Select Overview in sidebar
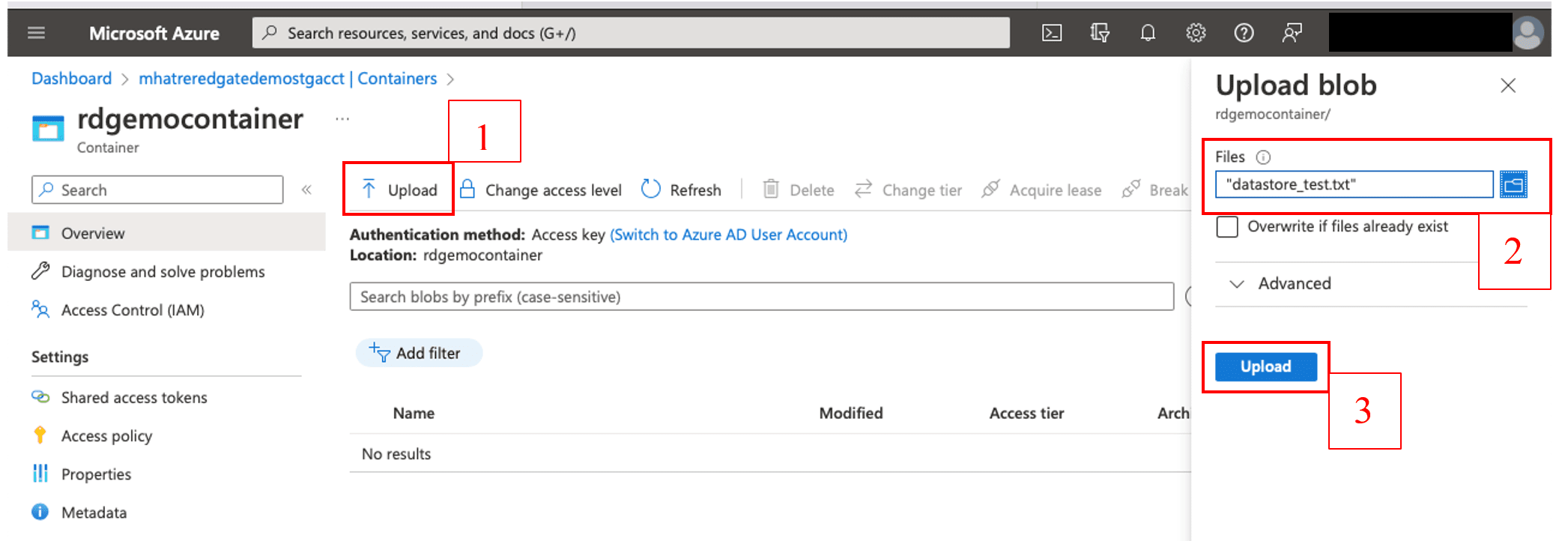1568x541 pixels. click(x=166, y=233)
